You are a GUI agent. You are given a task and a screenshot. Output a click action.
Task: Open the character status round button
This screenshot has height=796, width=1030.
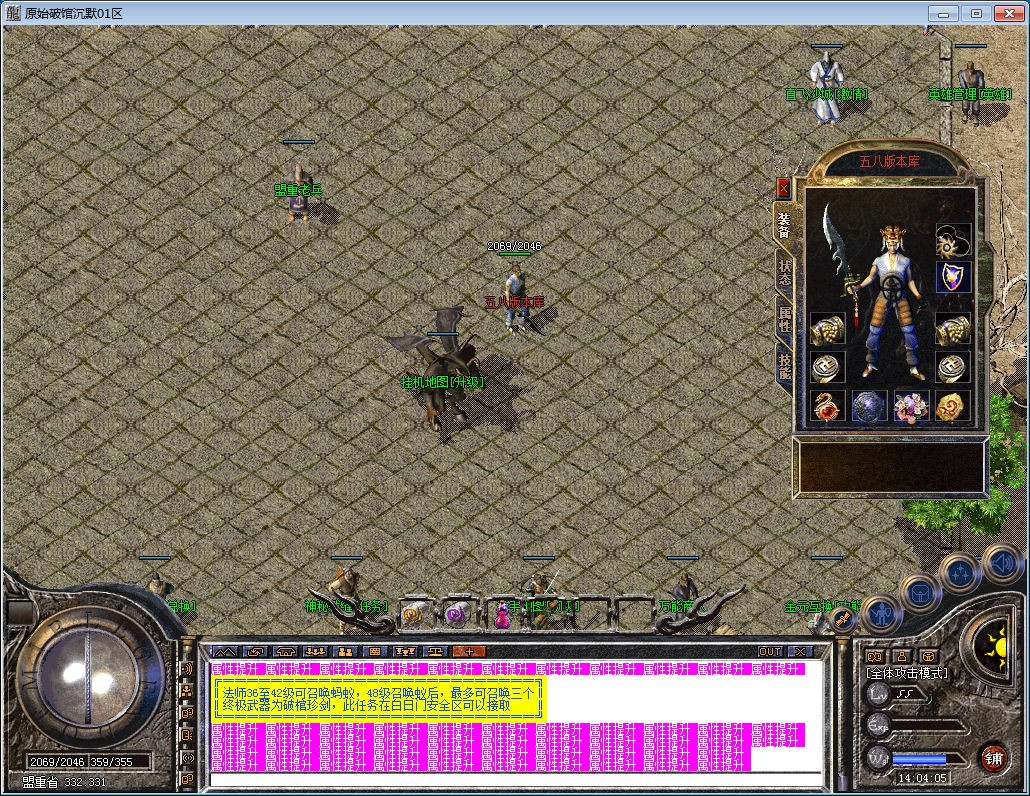click(881, 614)
